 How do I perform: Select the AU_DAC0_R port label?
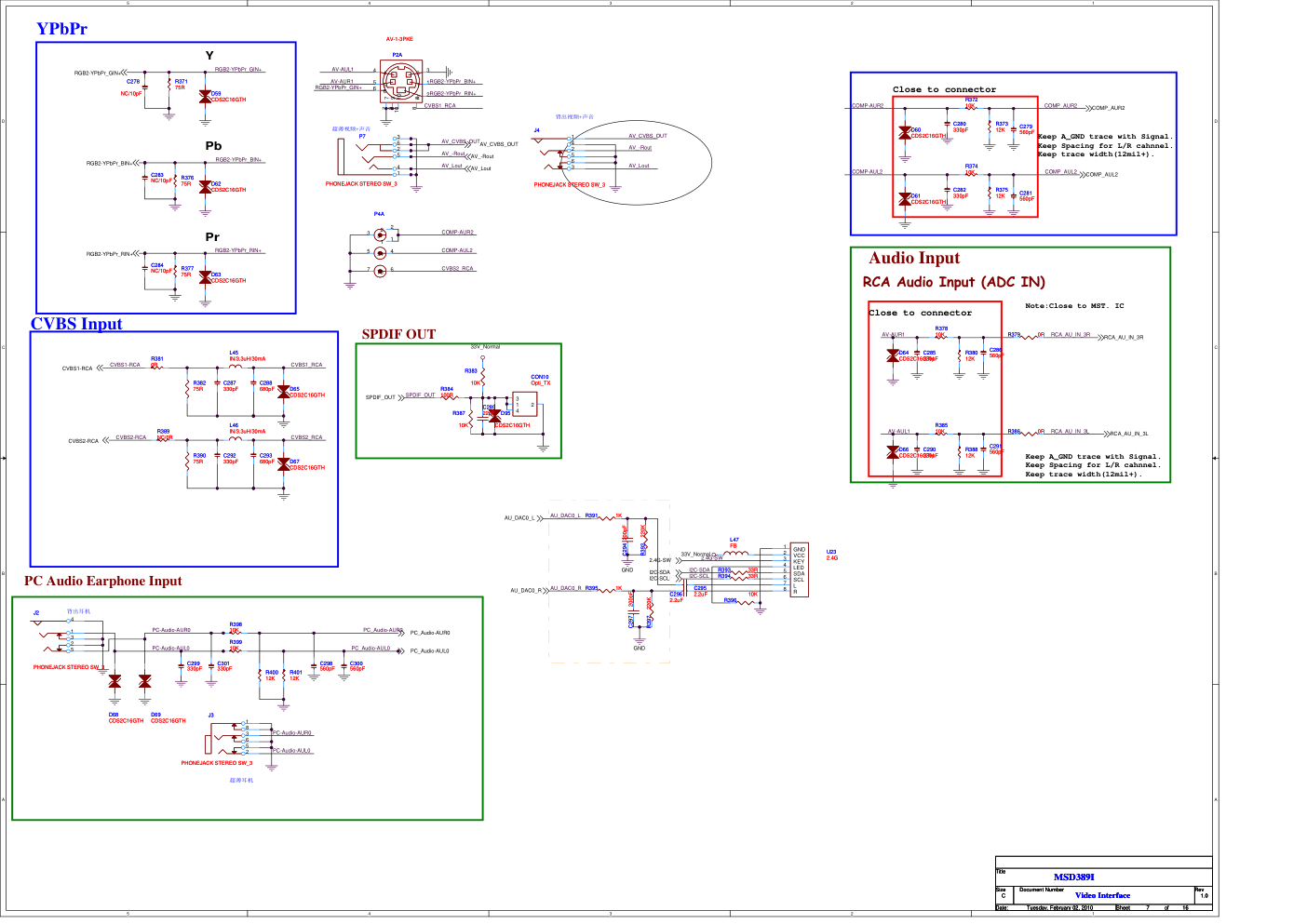click(x=525, y=591)
